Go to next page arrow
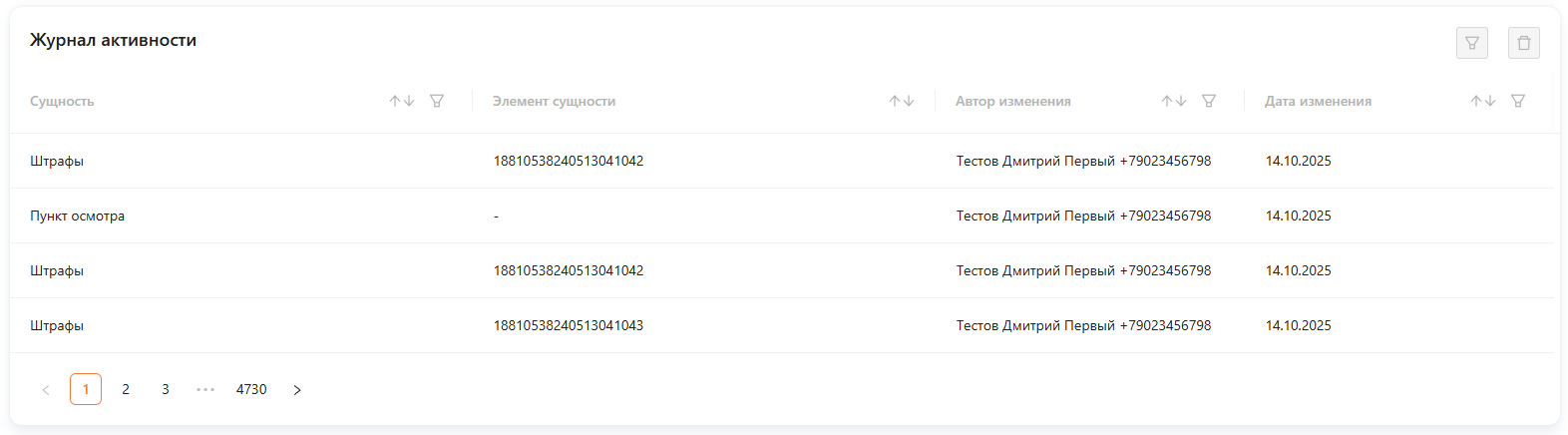Screen dimensions: 1568x435 pyautogui.click(x=297, y=389)
